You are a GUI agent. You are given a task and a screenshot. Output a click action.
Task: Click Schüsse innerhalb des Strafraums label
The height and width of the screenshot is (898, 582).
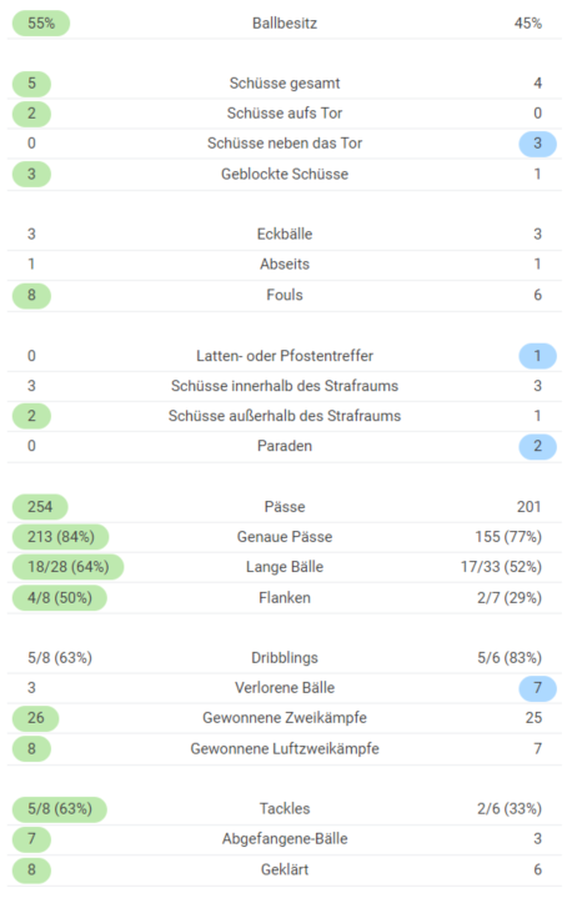[x=285, y=386]
